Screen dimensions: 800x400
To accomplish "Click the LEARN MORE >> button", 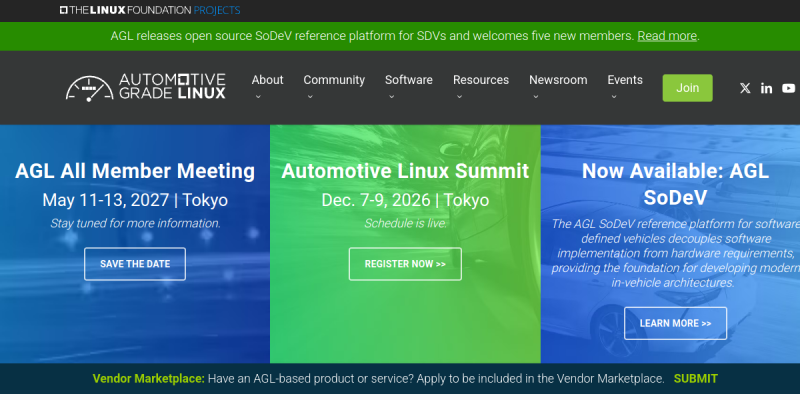I will (676, 323).
